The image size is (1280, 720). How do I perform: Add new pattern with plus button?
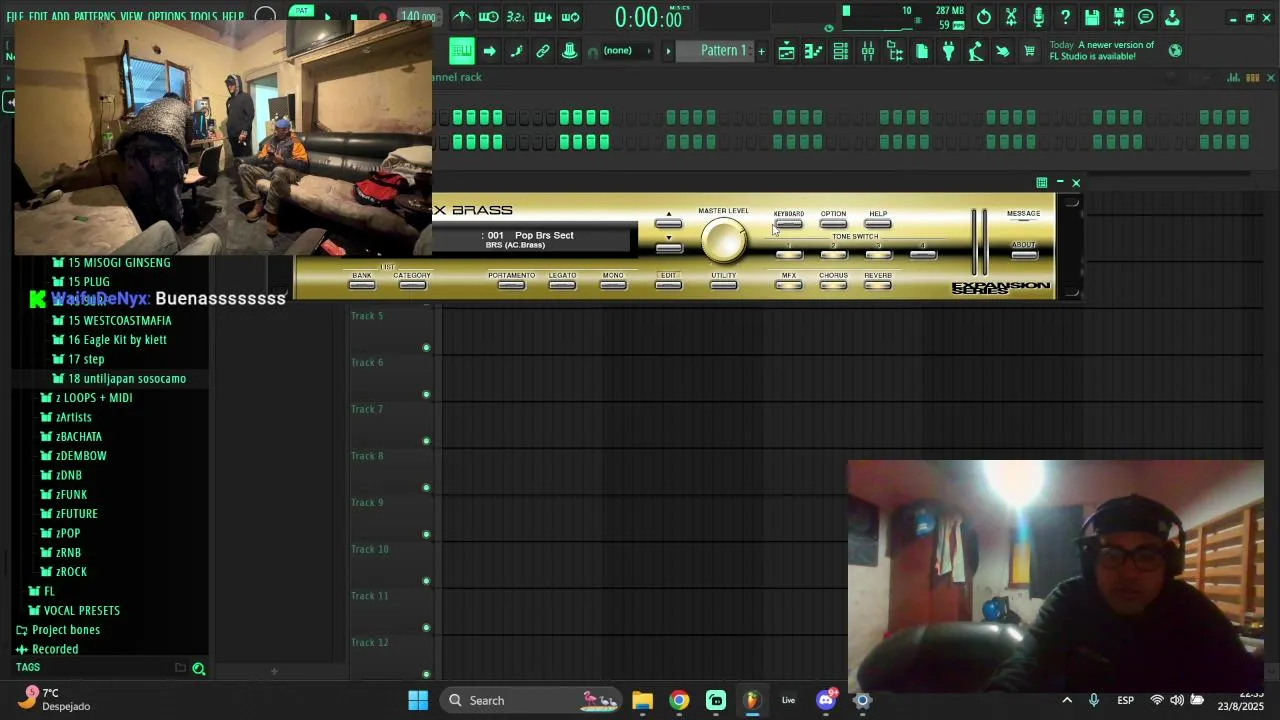coord(761,51)
